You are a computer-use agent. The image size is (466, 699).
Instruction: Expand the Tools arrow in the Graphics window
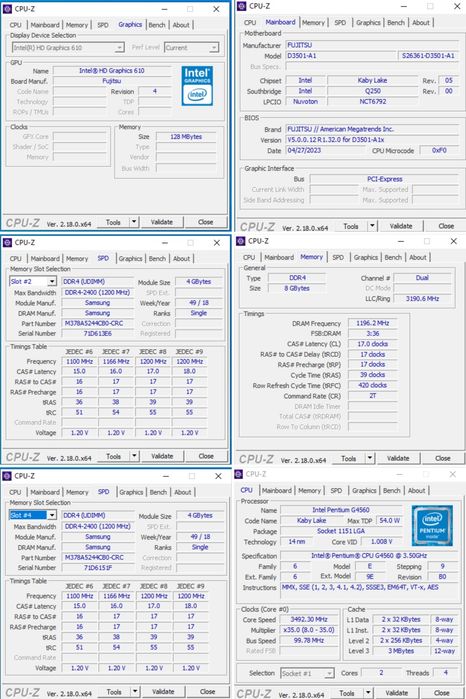point(134,222)
